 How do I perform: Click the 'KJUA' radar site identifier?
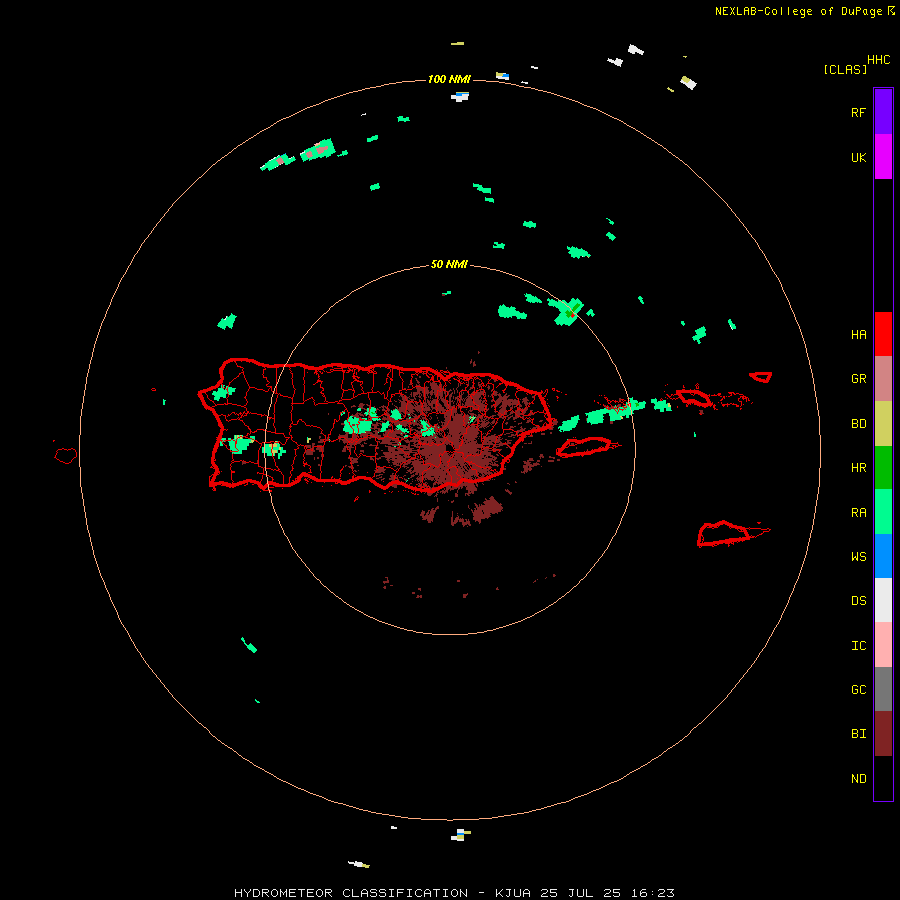pyautogui.click(x=513, y=893)
